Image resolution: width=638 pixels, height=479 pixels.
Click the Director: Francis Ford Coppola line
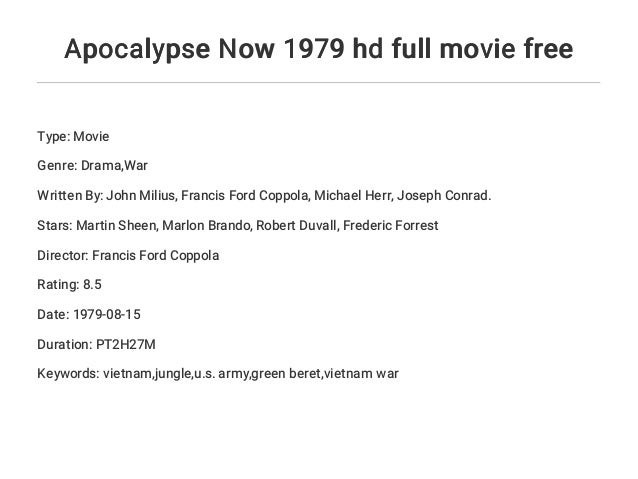click(128, 256)
